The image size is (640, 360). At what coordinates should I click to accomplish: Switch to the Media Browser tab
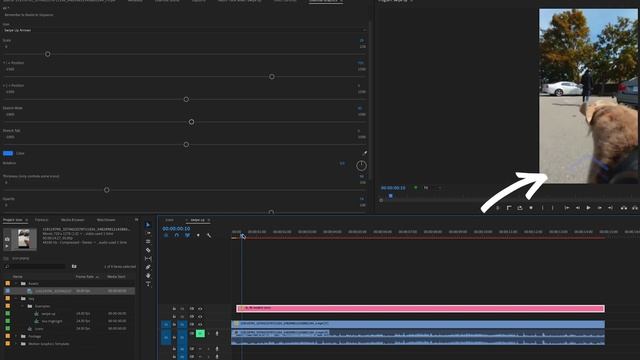72,220
